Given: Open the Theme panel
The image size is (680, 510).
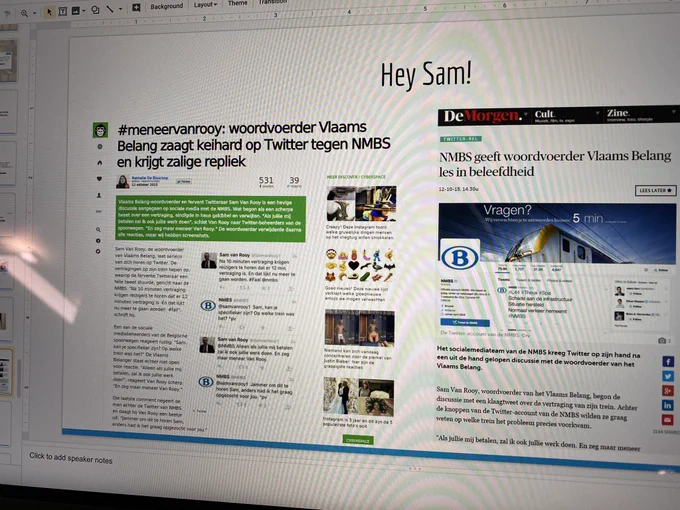Looking at the screenshot, I should tap(238, 3).
